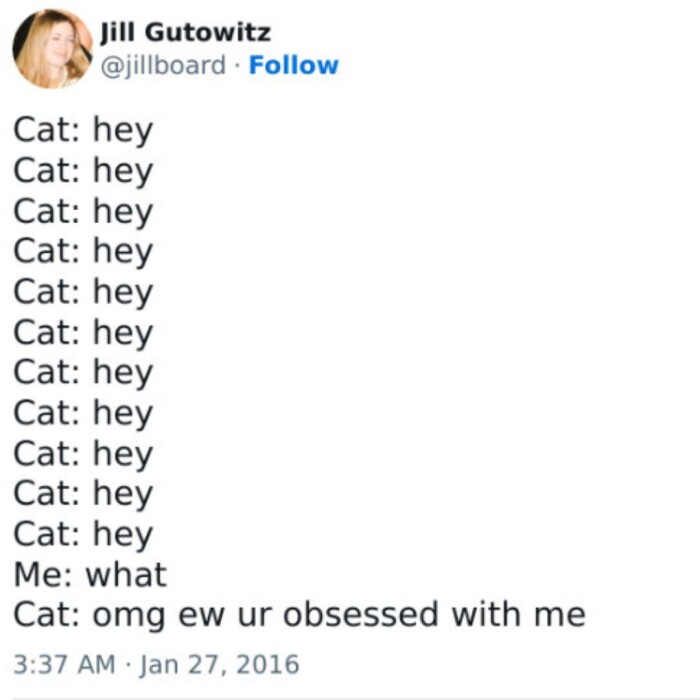Click "Cat:" label on the final line

coord(47,614)
